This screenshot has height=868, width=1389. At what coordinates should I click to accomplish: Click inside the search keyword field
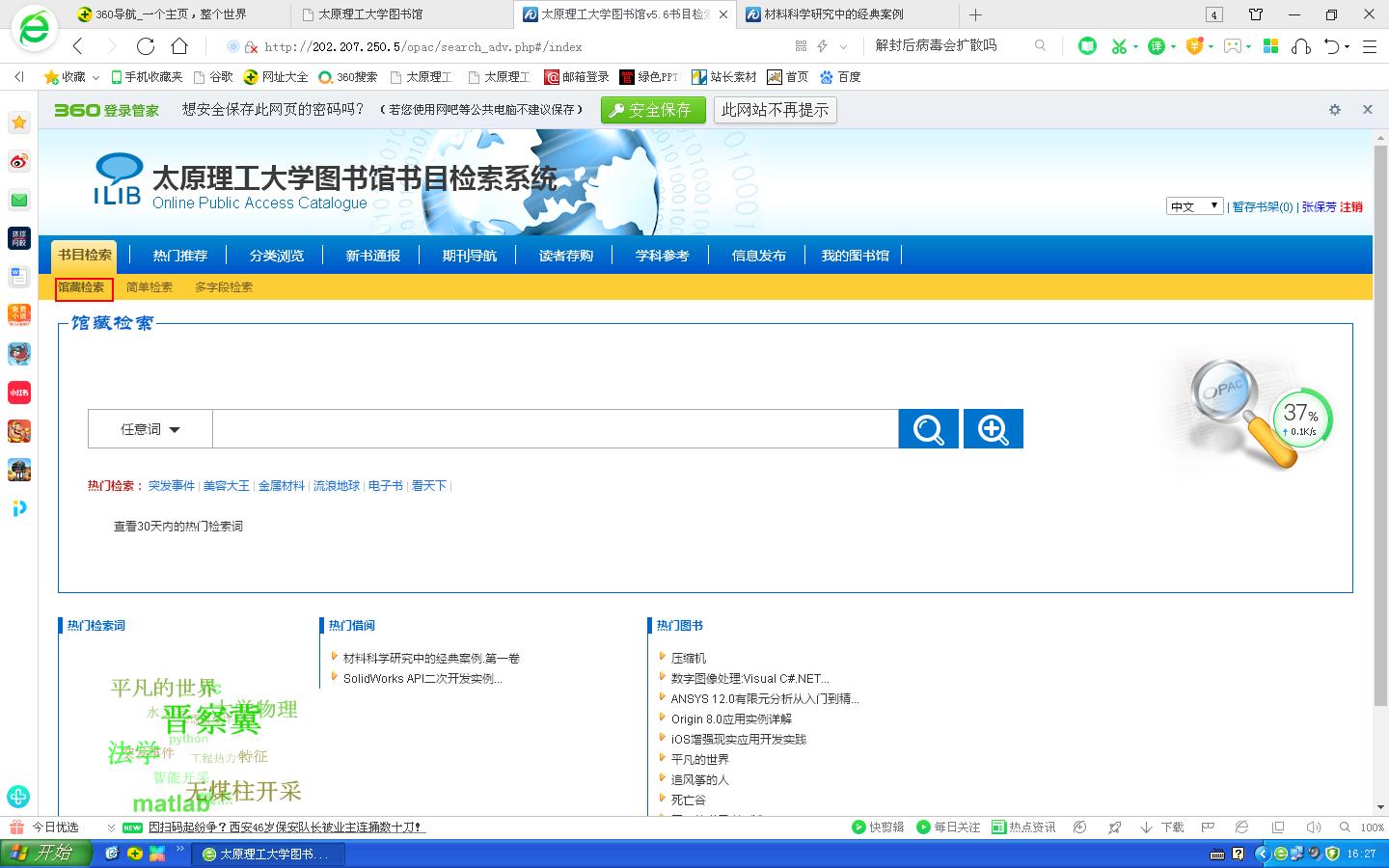pyautogui.click(x=555, y=429)
